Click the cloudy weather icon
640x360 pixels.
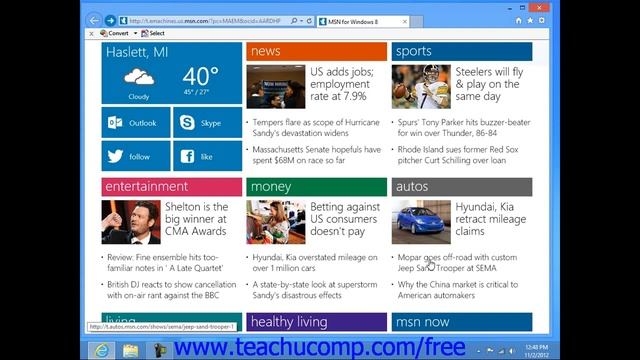(139, 77)
